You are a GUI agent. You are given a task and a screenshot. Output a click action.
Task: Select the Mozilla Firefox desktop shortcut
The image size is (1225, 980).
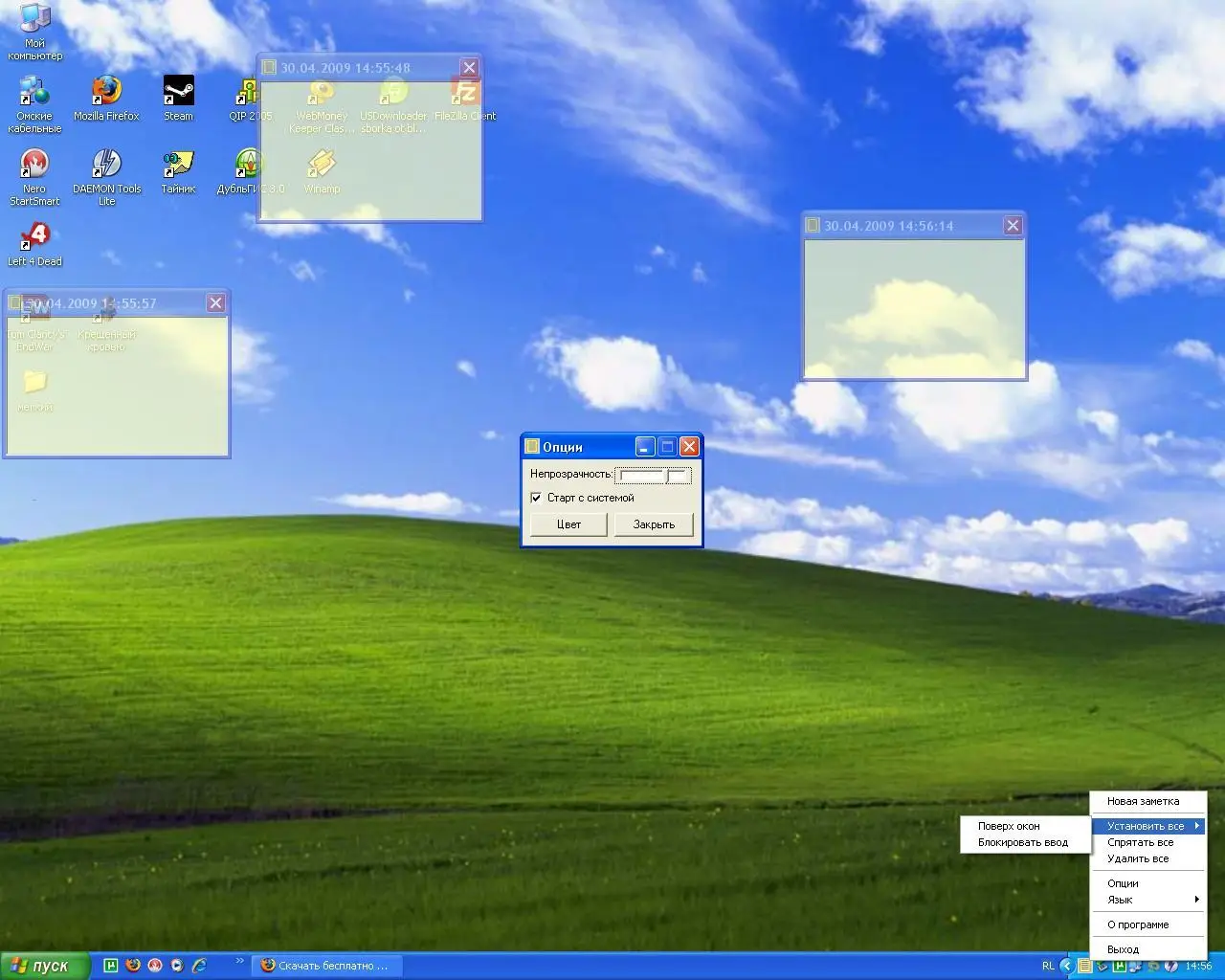coord(106,99)
